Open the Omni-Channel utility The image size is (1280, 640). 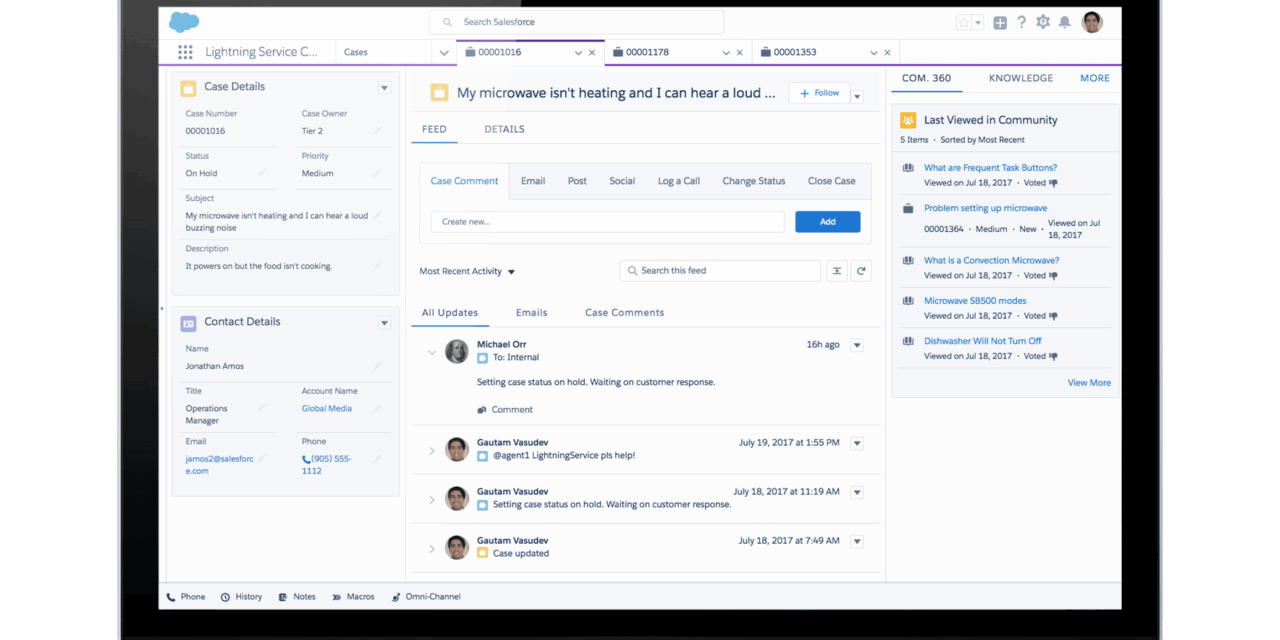coord(426,597)
